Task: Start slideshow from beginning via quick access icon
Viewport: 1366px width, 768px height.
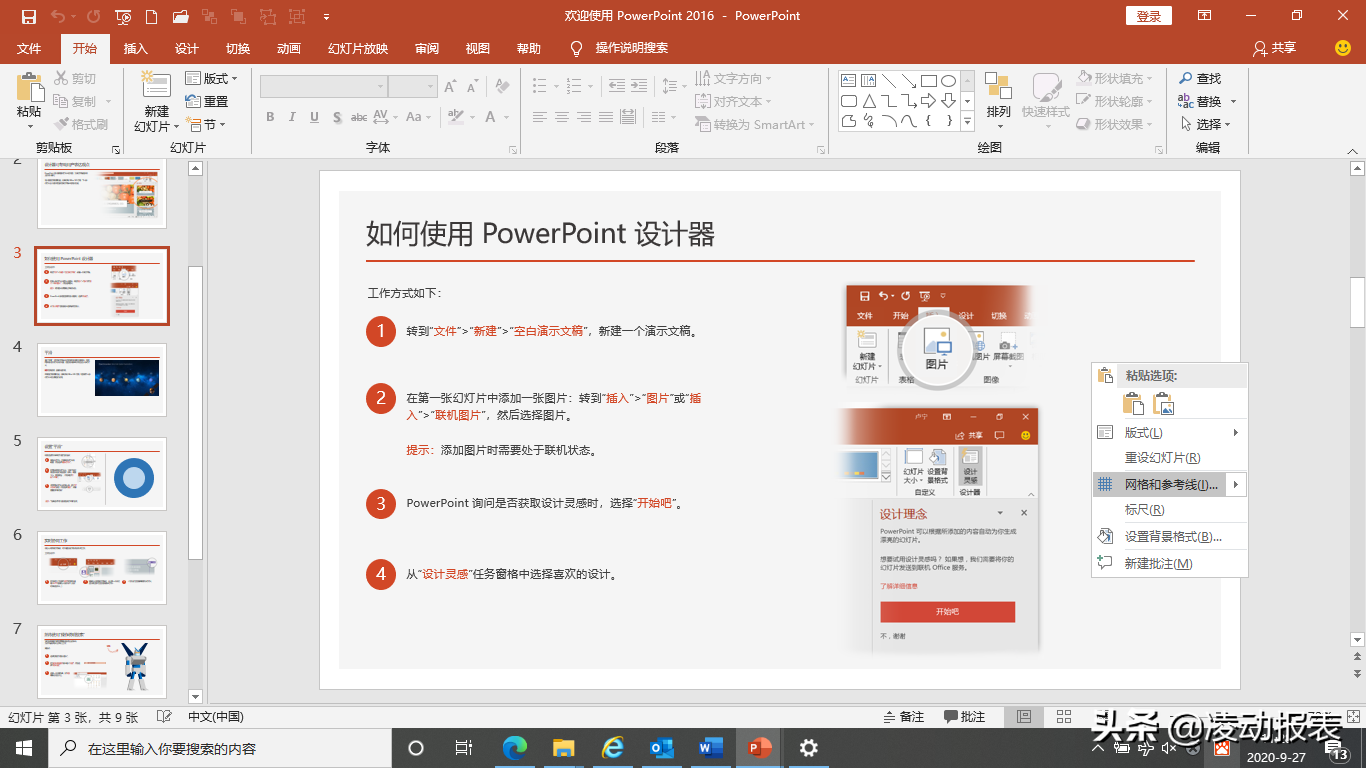Action: pyautogui.click(x=123, y=16)
